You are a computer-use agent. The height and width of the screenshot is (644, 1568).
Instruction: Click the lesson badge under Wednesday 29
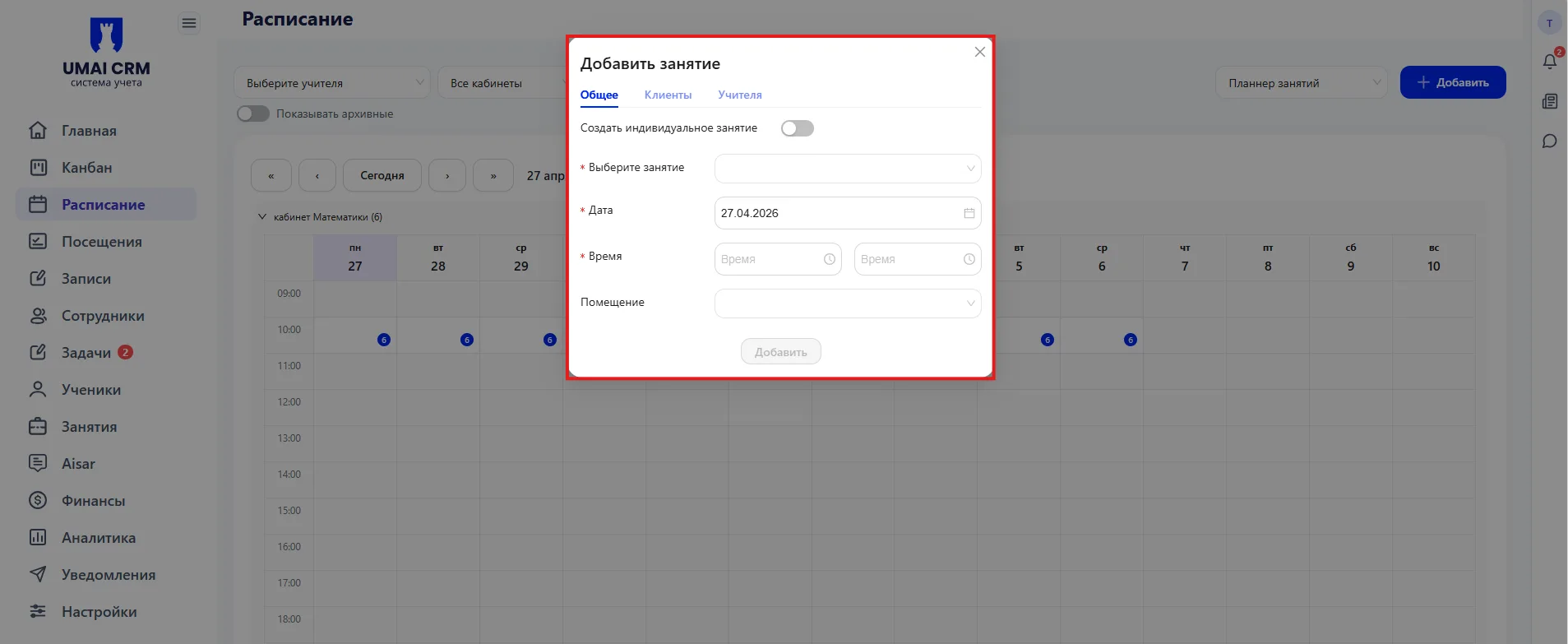(x=550, y=340)
